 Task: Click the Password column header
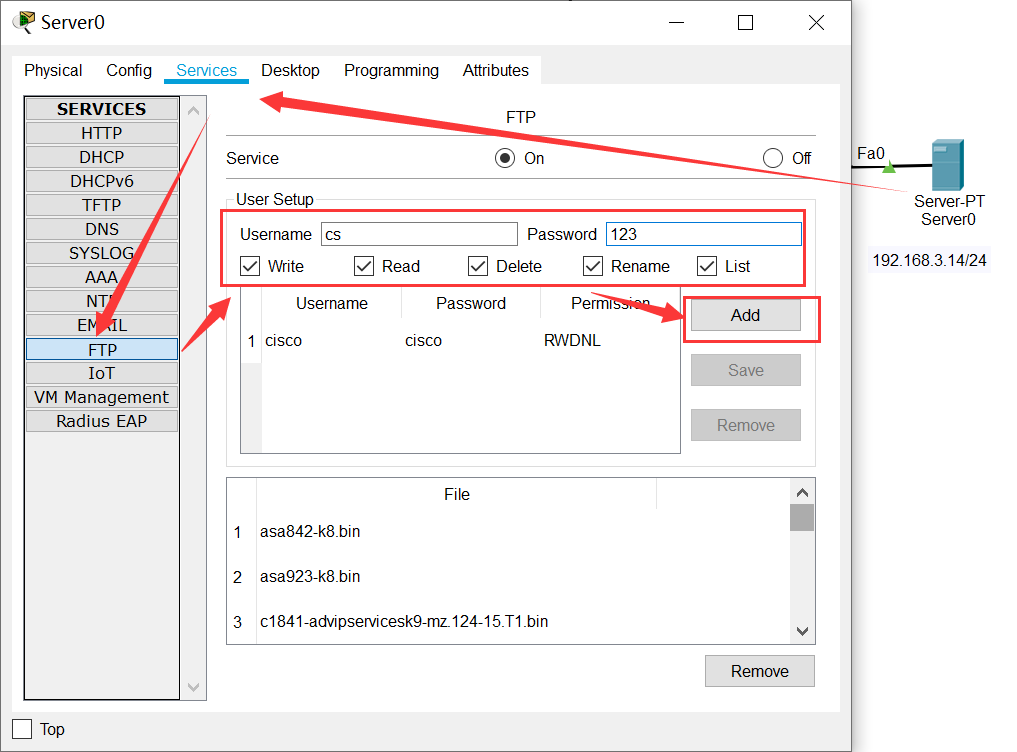pos(471,303)
